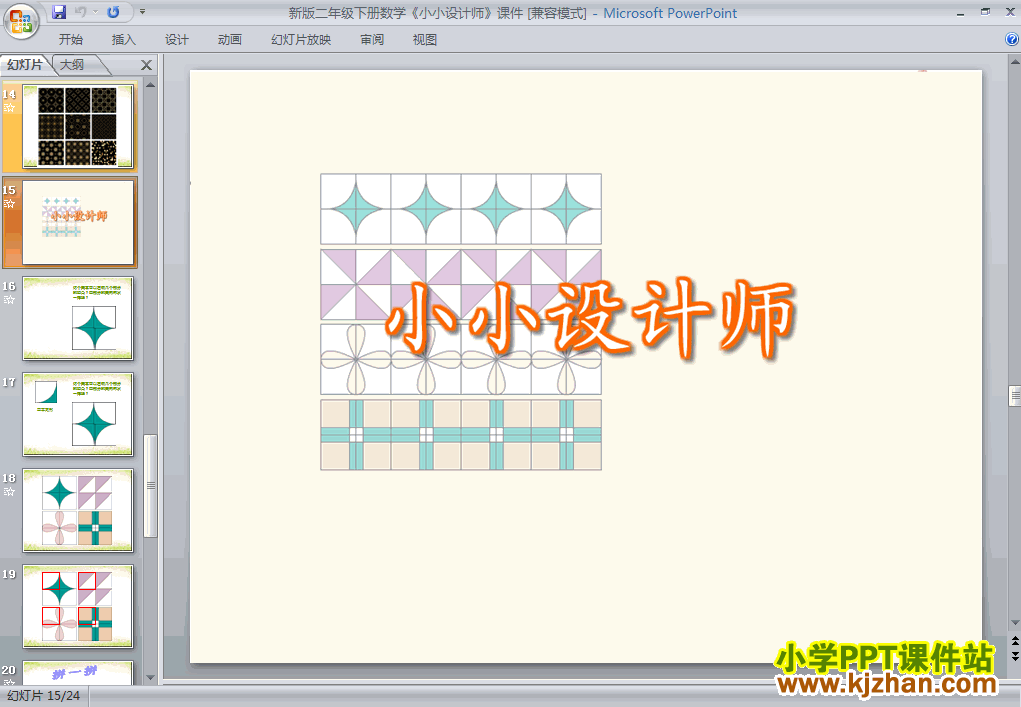
Task: Click main slide scroll down arrow
Action: pyautogui.click(x=1014, y=623)
